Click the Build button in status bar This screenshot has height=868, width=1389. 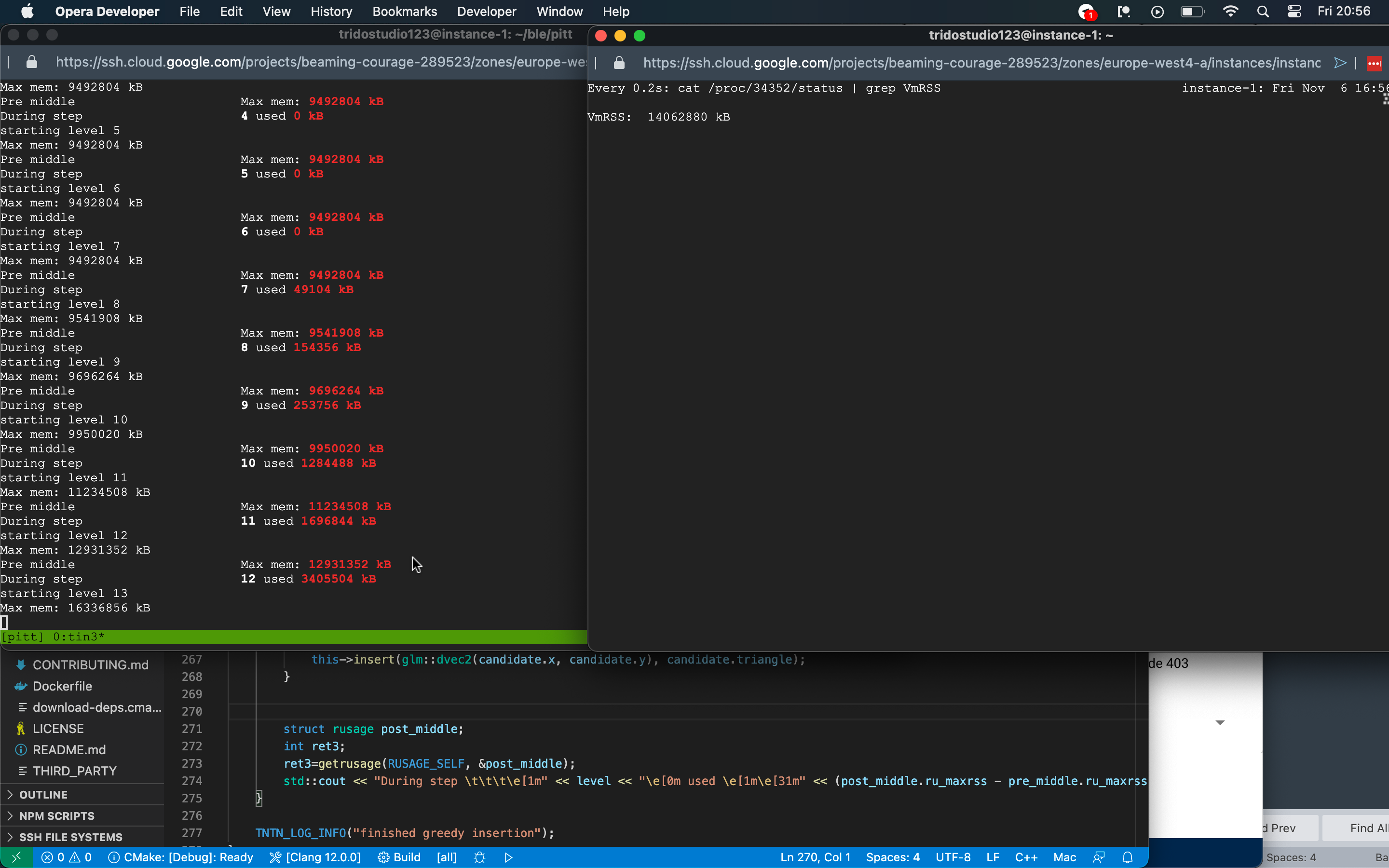pyautogui.click(x=399, y=857)
